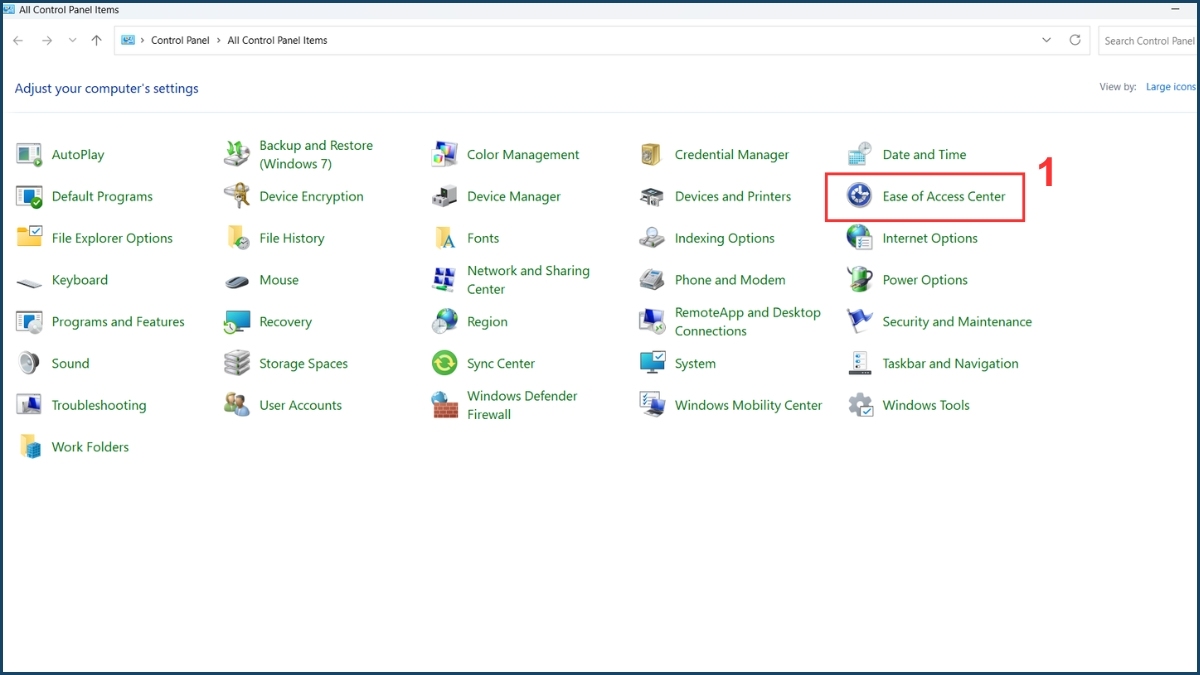1200x675 pixels.
Task: Click the Power Options icon
Action: (859, 280)
